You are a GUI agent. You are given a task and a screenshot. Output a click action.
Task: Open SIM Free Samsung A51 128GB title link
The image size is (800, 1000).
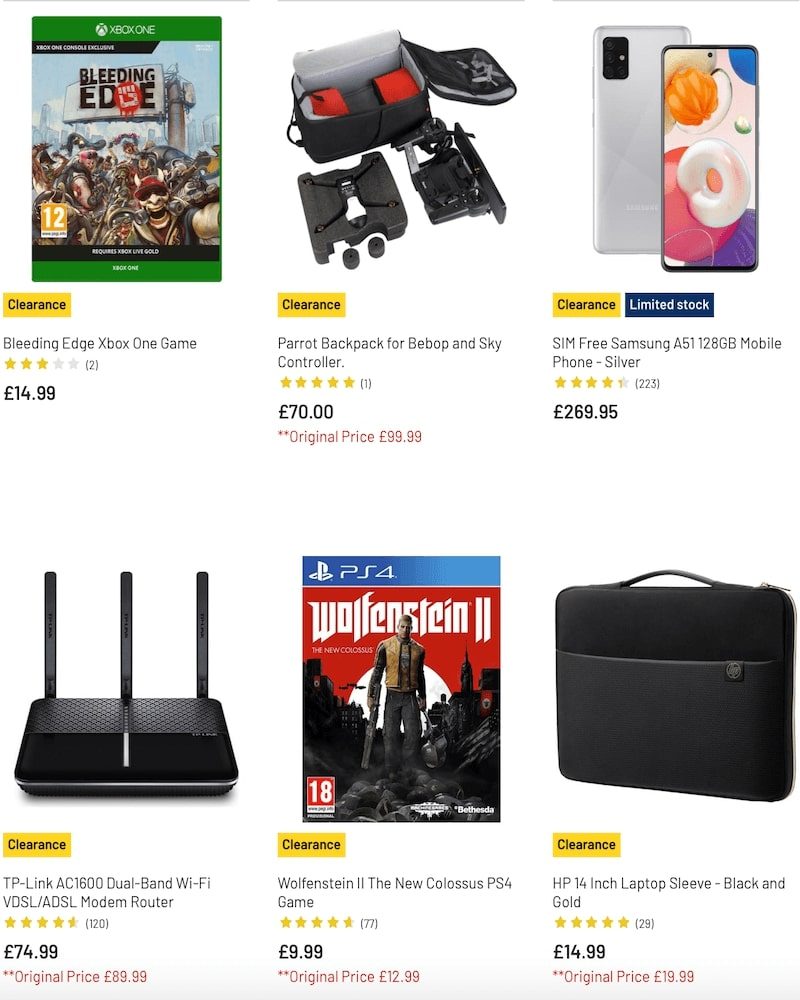pos(667,352)
